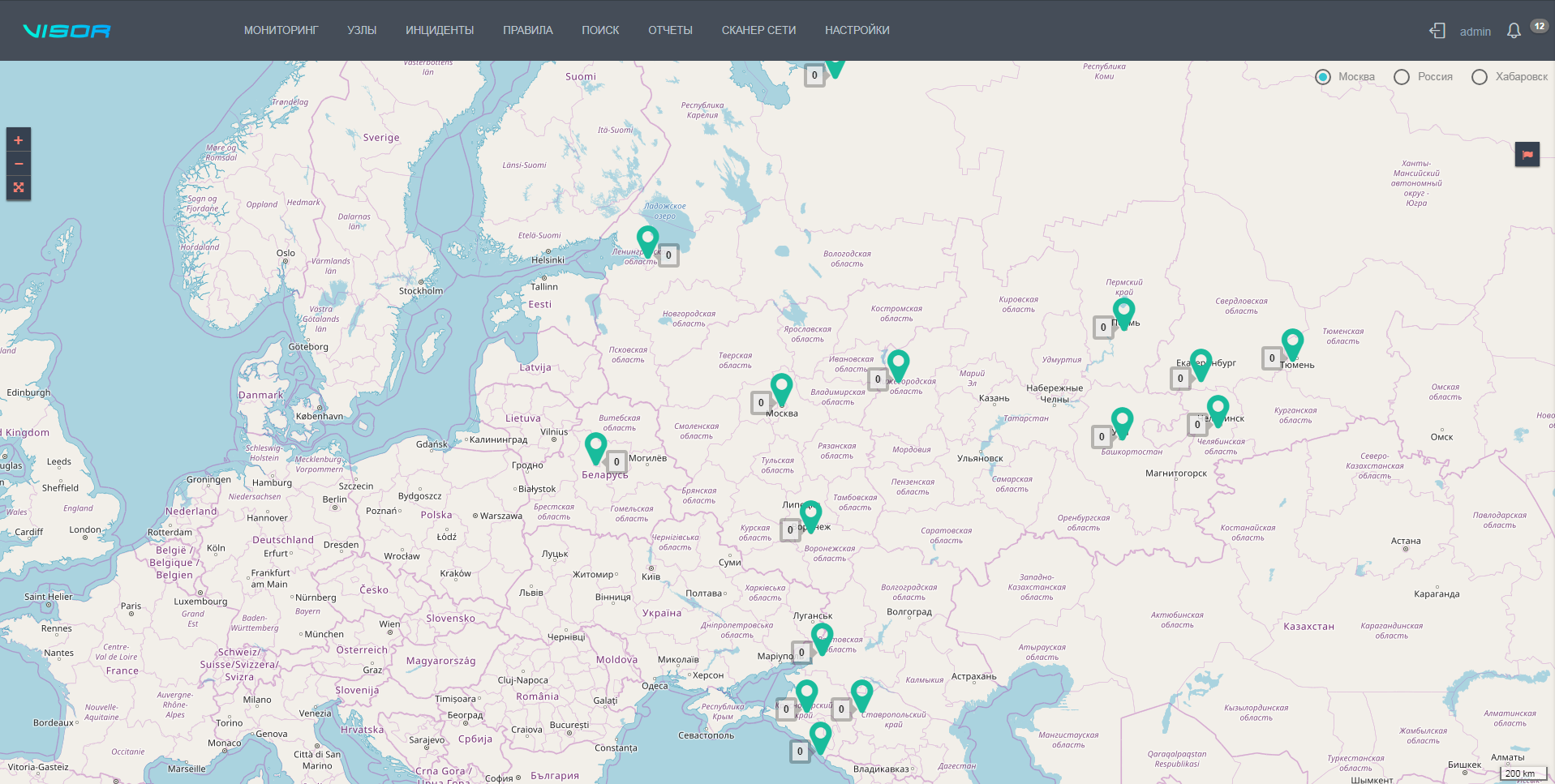The width and height of the screenshot is (1555, 784).
Task: Click the Bashkortostan (Ufa) marker pin
Action: 1122,423
